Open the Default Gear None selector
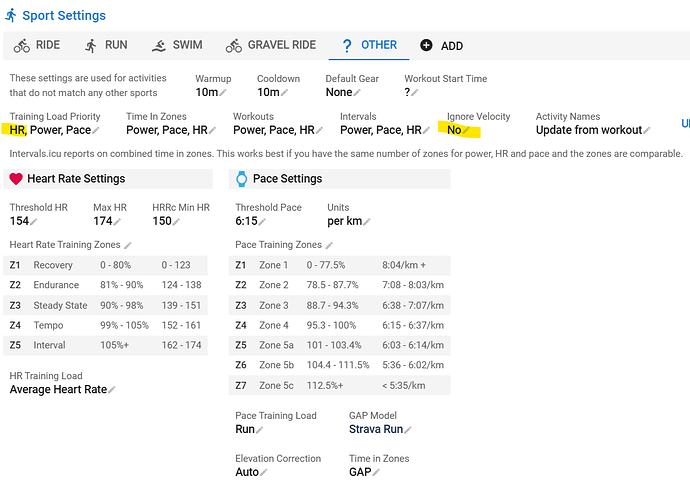The height and width of the screenshot is (490, 690). (359, 93)
